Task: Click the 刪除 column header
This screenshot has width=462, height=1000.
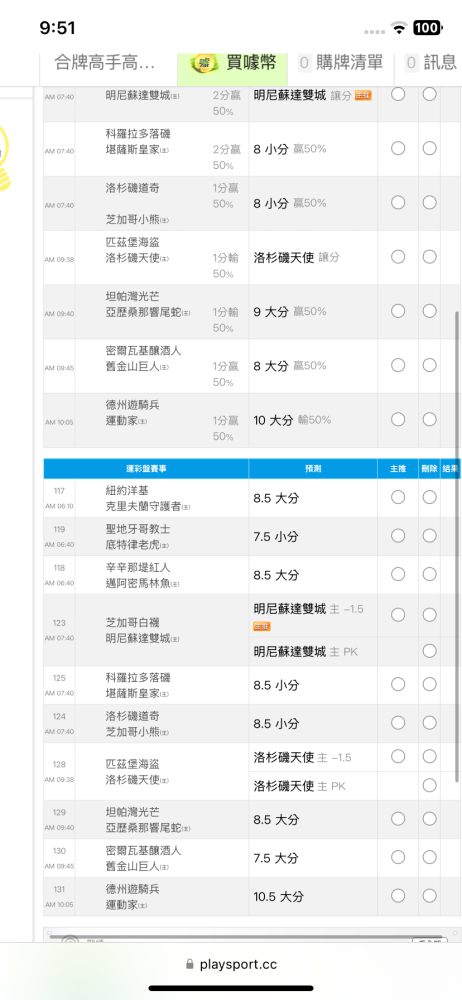Action: 429,468
